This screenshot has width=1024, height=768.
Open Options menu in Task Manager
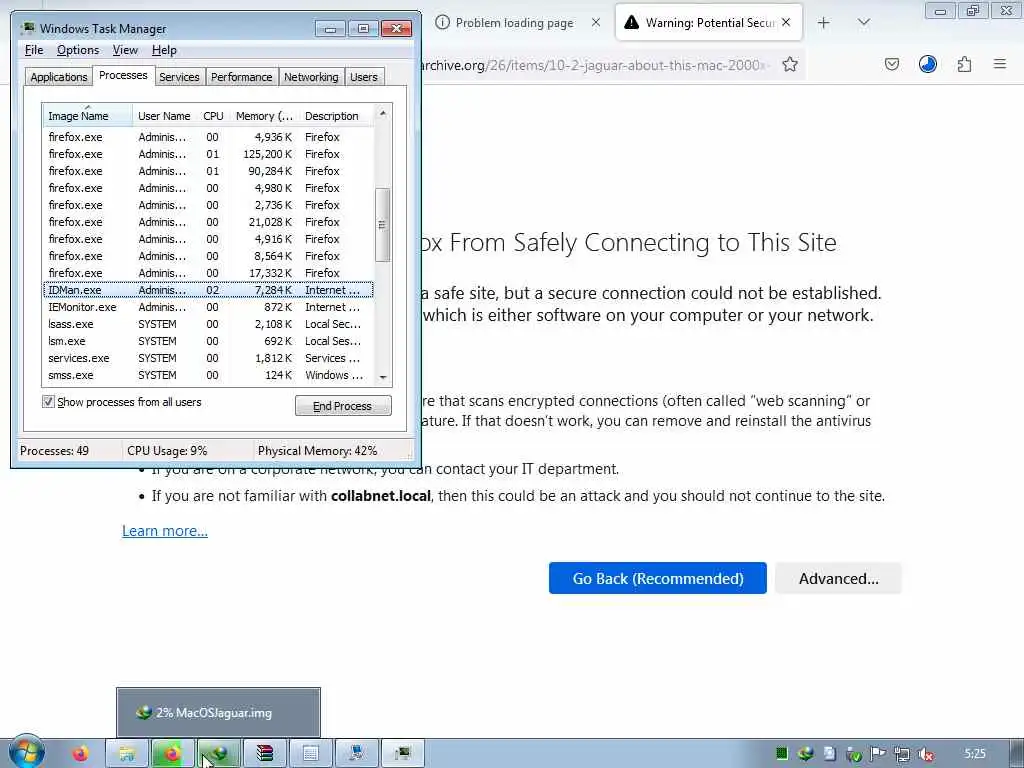point(78,50)
